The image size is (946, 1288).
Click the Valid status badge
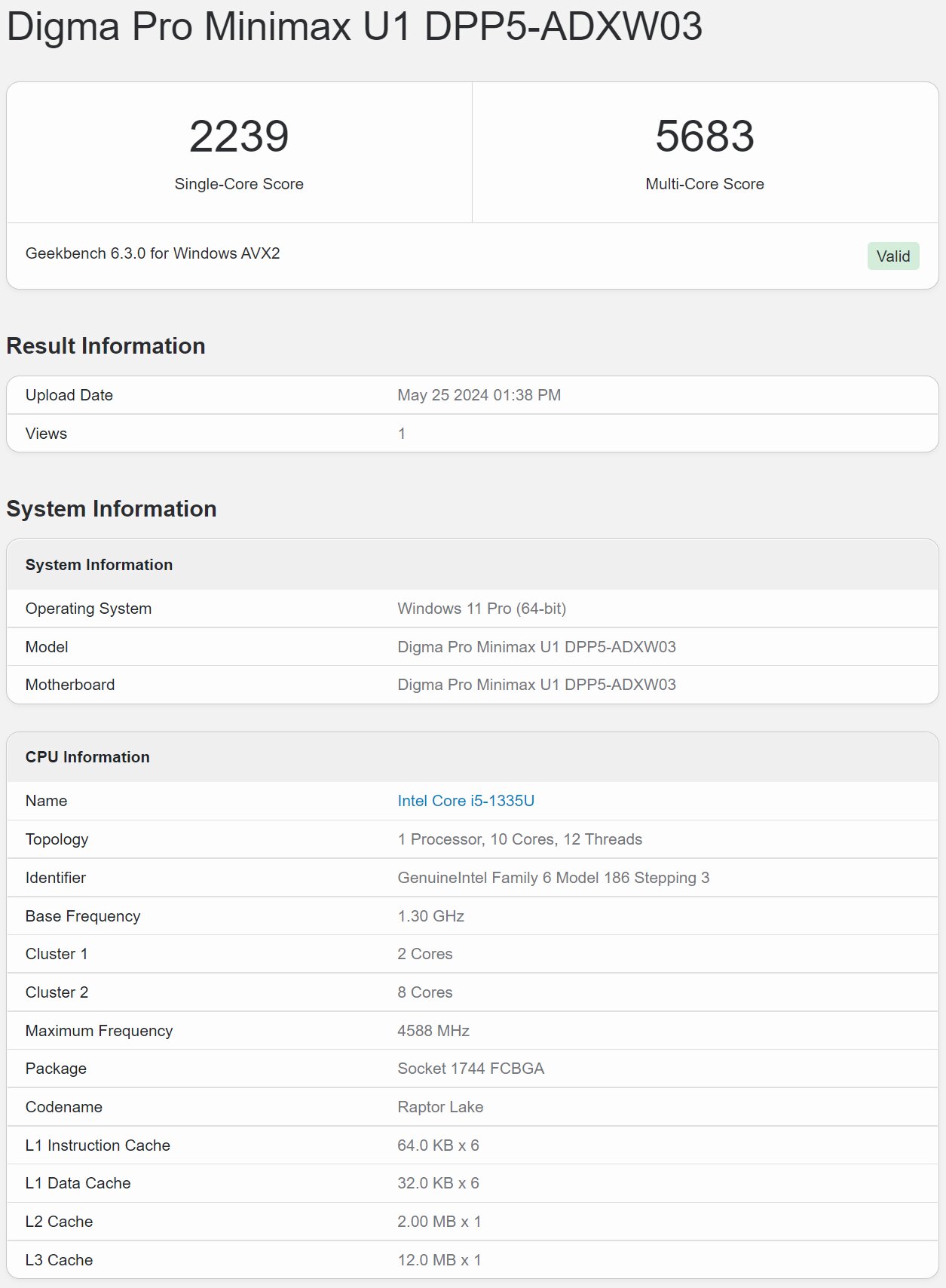point(893,256)
